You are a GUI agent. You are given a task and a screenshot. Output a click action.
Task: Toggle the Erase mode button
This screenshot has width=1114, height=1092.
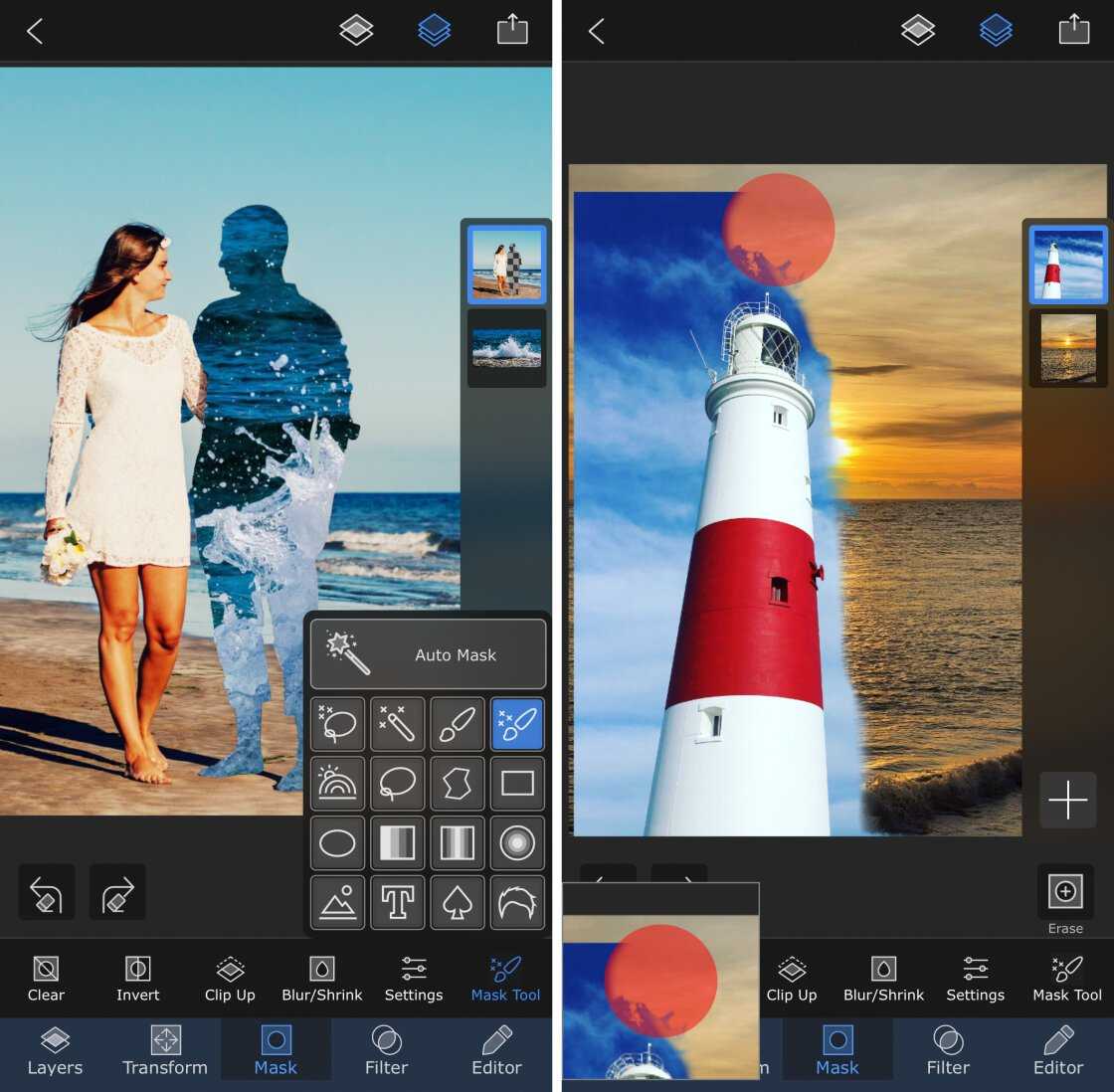click(x=1065, y=892)
